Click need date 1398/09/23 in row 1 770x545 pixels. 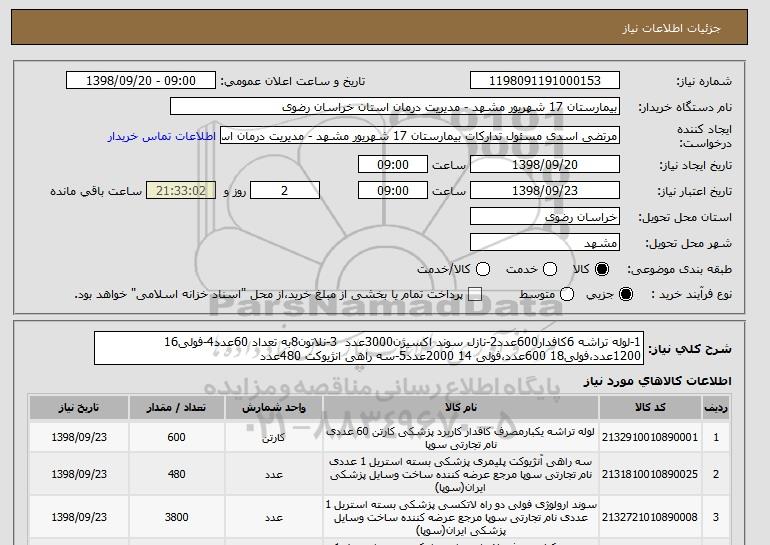79,437
